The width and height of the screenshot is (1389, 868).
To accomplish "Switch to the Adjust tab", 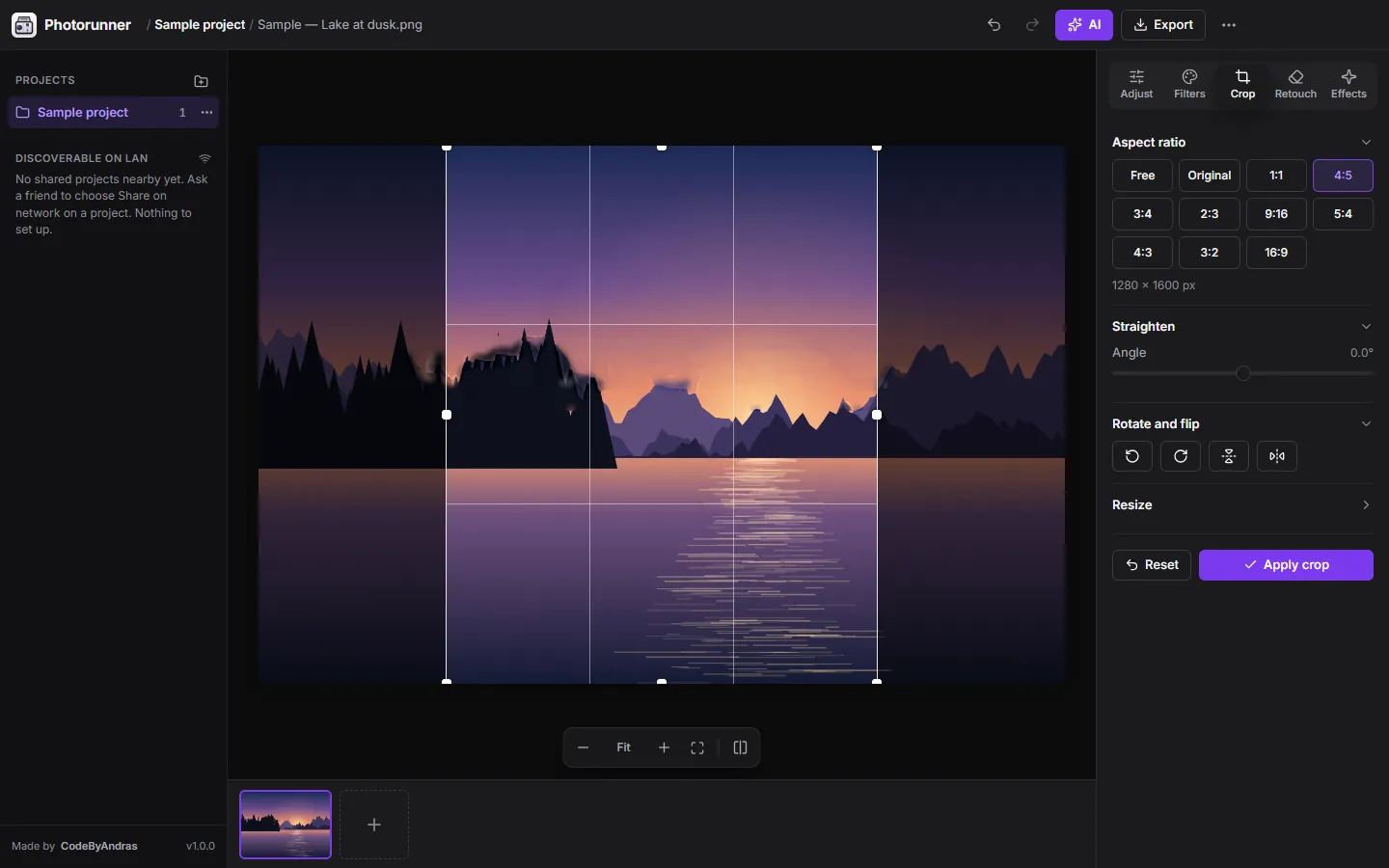I will (1136, 84).
